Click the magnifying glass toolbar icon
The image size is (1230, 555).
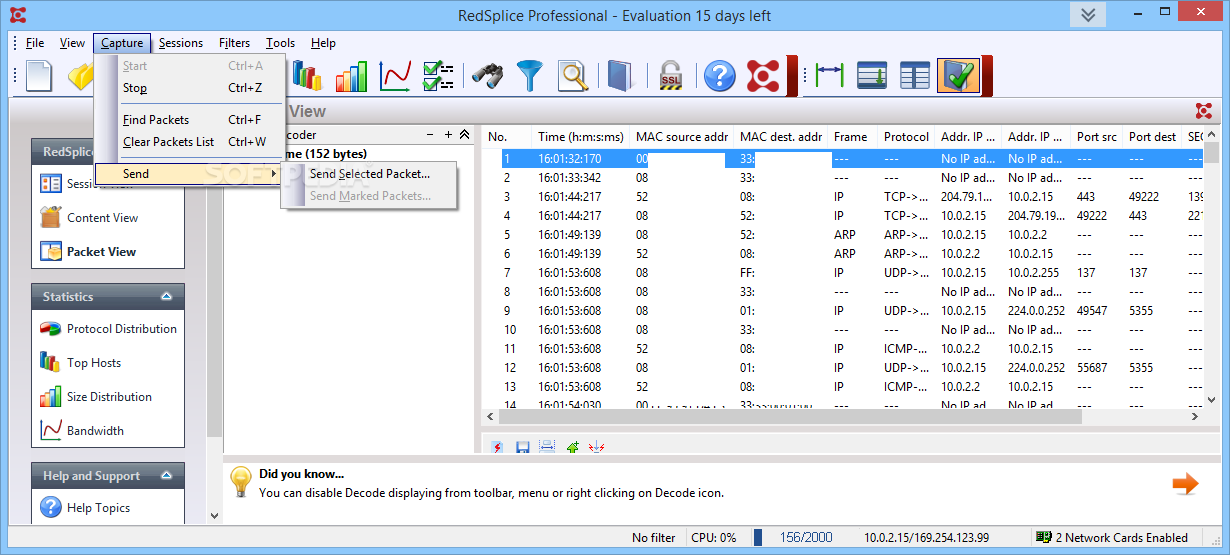pyautogui.click(x=573, y=76)
